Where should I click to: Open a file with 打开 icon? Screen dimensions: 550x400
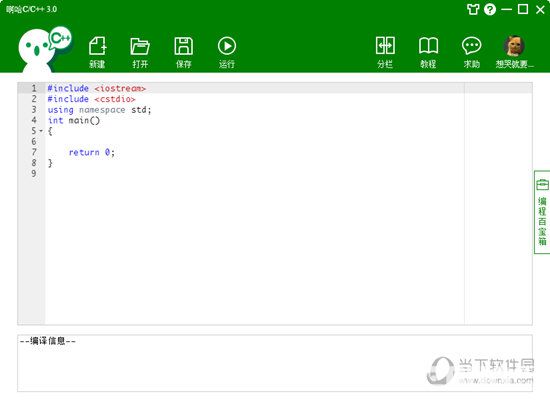[x=140, y=52]
